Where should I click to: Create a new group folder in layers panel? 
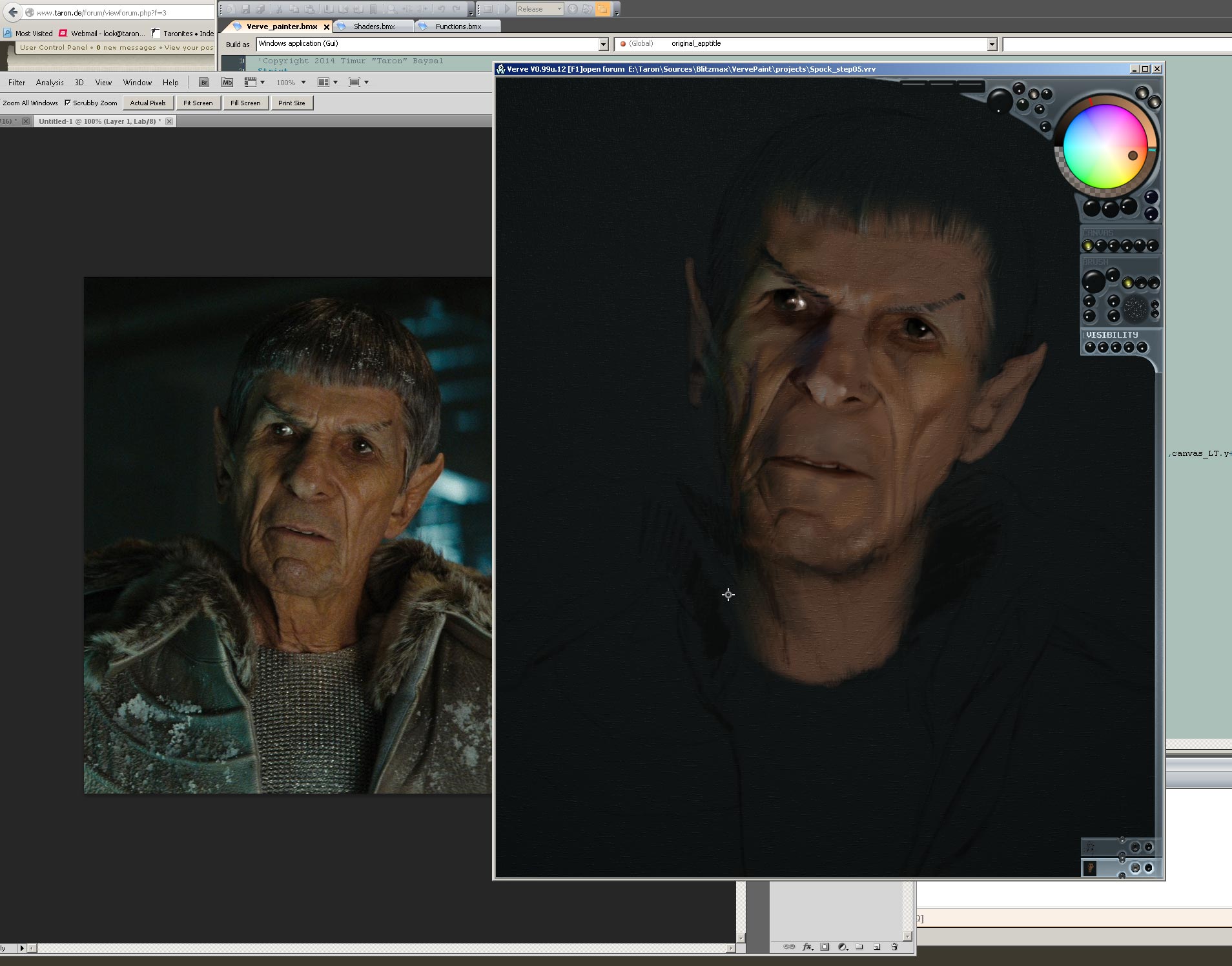pyautogui.click(x=859, y=947)
